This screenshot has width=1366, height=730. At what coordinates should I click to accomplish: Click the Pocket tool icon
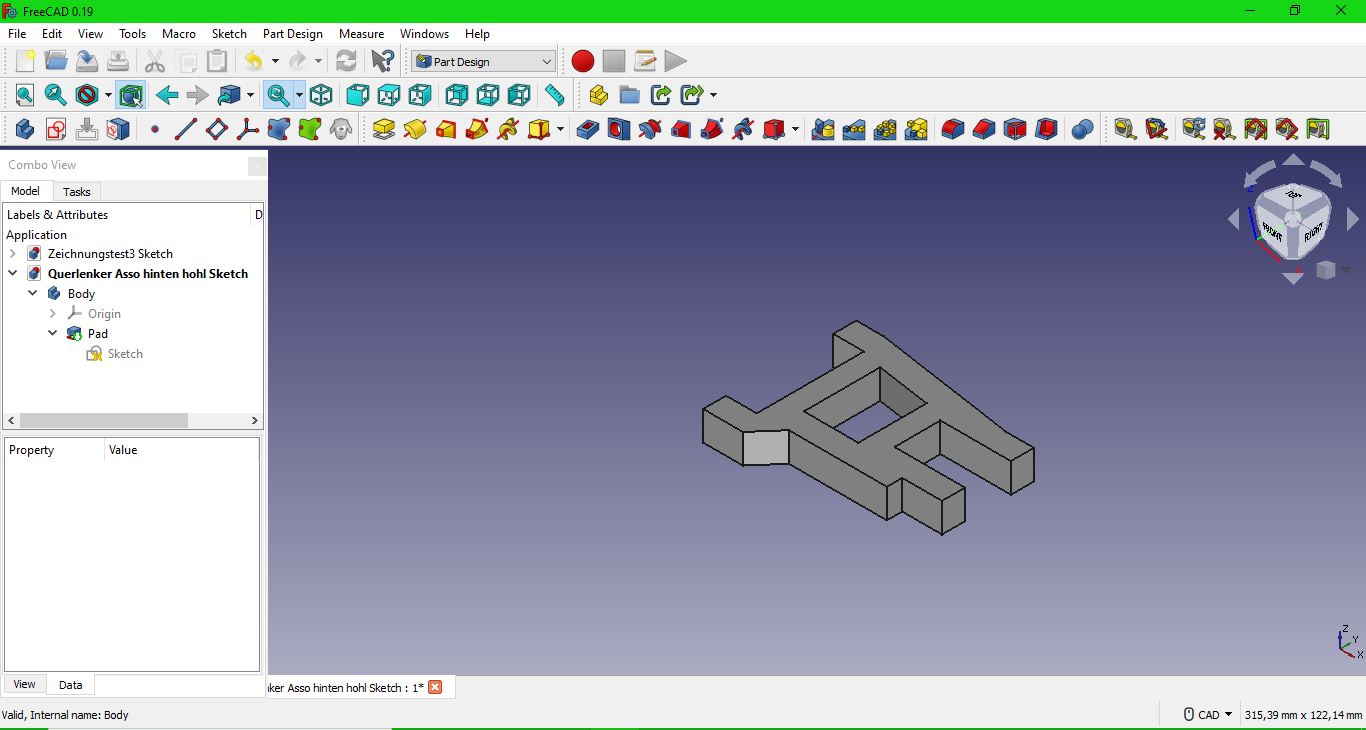click(x=588, y=129)
